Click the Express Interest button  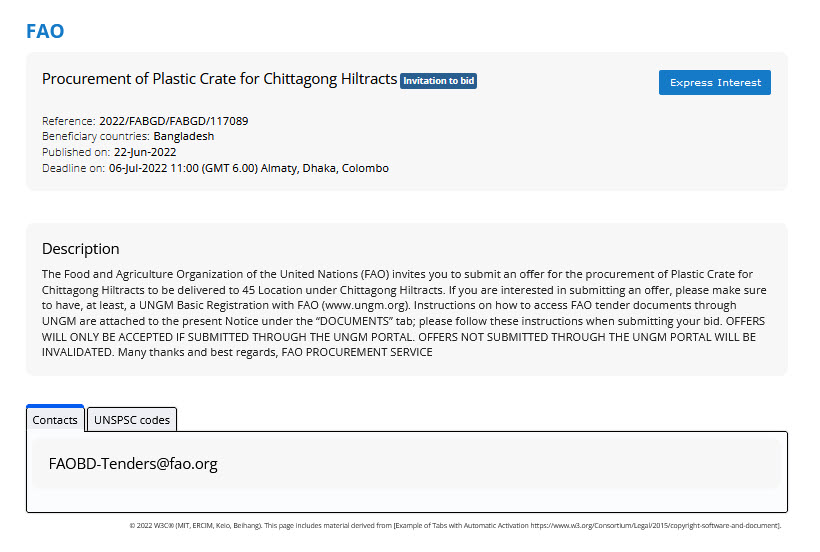pyautogui.click(x=714, y=82)
